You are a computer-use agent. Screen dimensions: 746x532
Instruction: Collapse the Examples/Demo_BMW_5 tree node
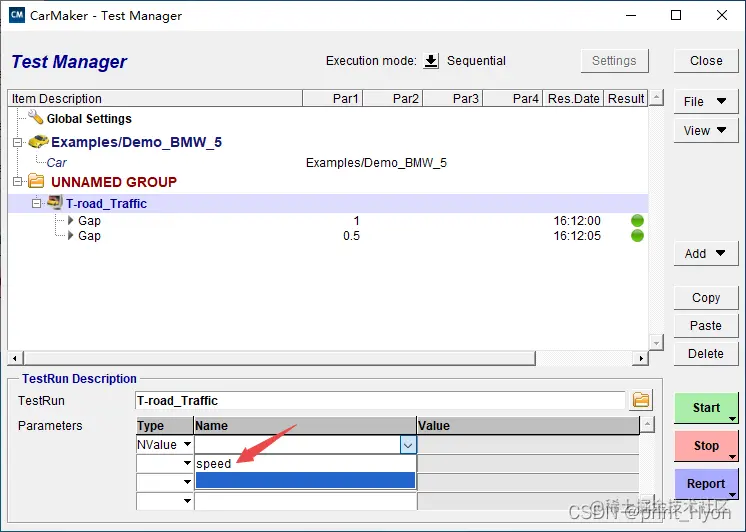click(18, 142)
